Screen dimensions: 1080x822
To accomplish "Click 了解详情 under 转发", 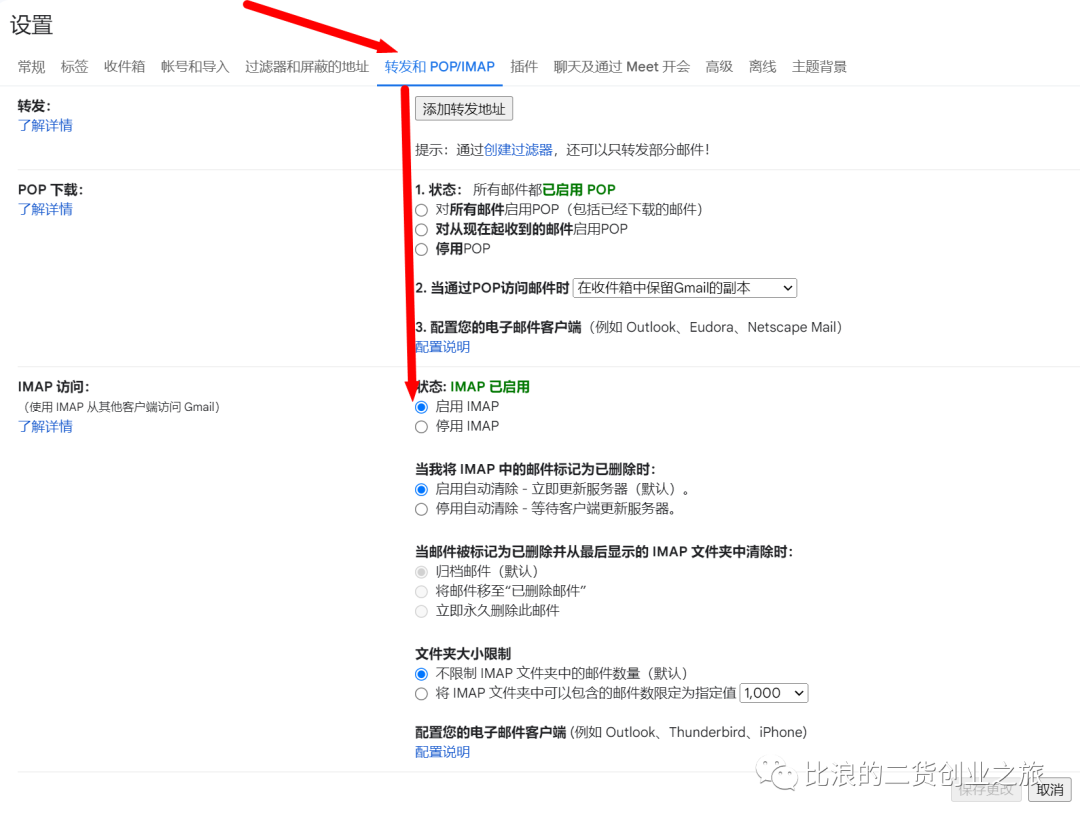I will [x=44, y=124].
